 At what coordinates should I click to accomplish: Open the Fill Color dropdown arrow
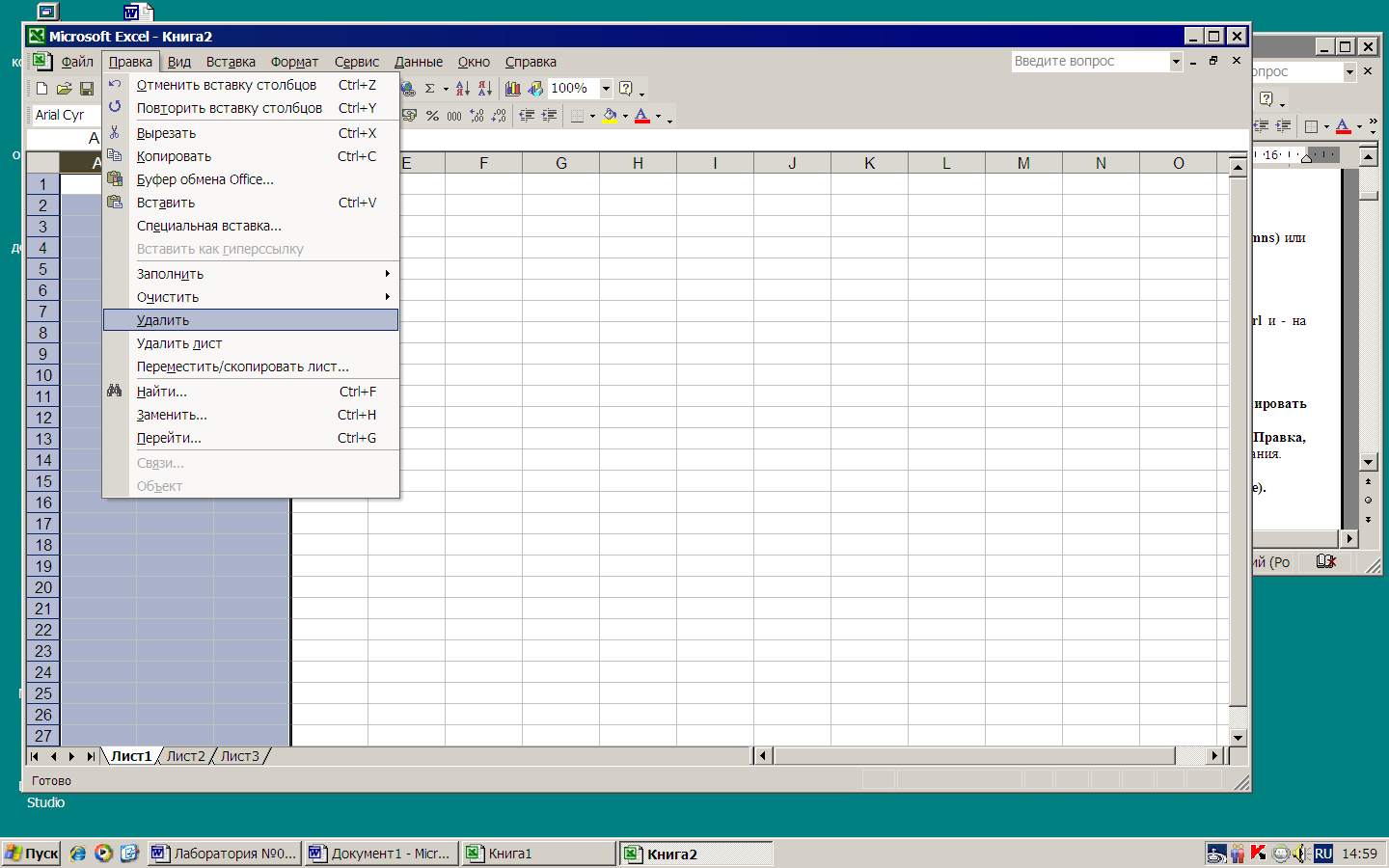click(625, 116)
